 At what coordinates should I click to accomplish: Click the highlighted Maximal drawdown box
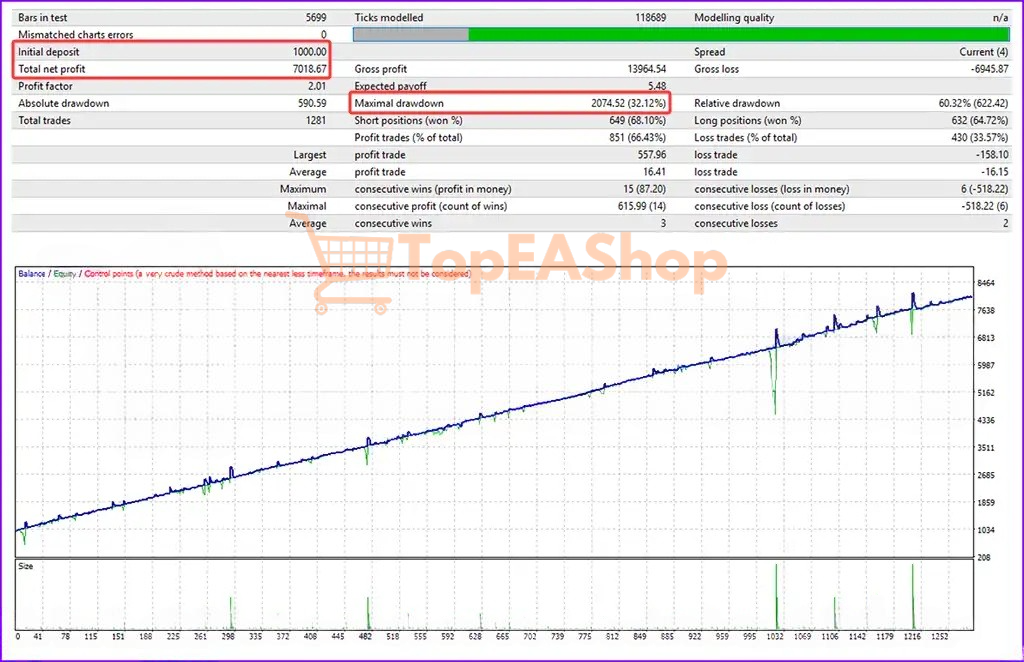(509, 103)
